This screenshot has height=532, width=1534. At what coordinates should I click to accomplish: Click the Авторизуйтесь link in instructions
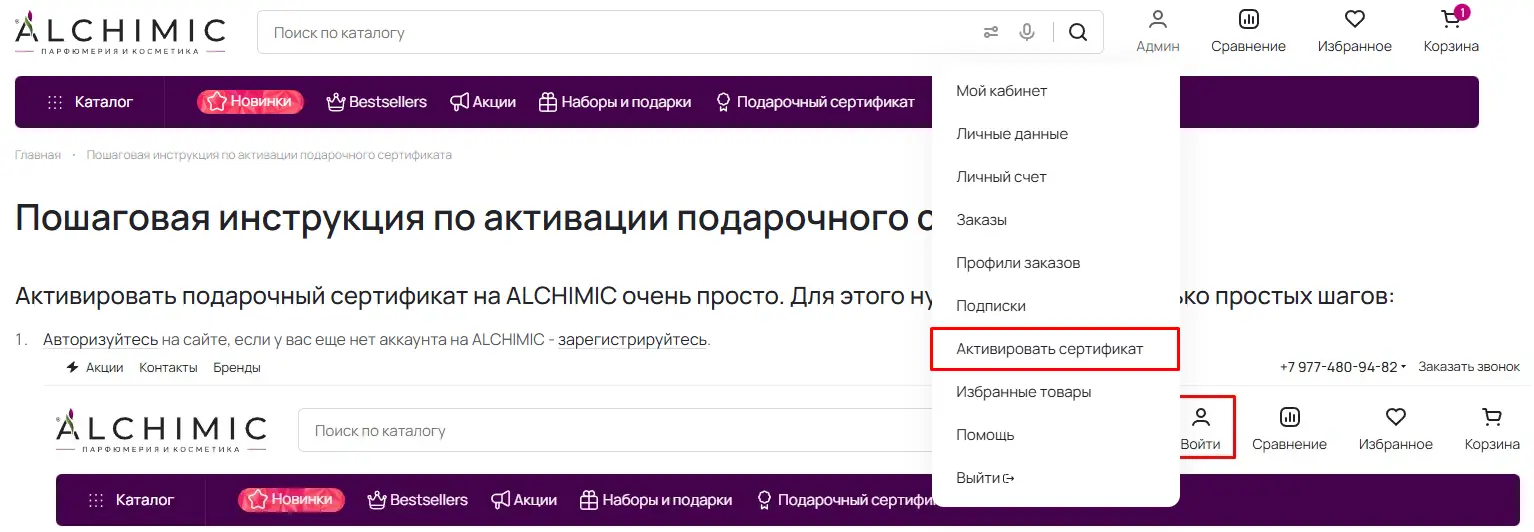tap(100, 340)
